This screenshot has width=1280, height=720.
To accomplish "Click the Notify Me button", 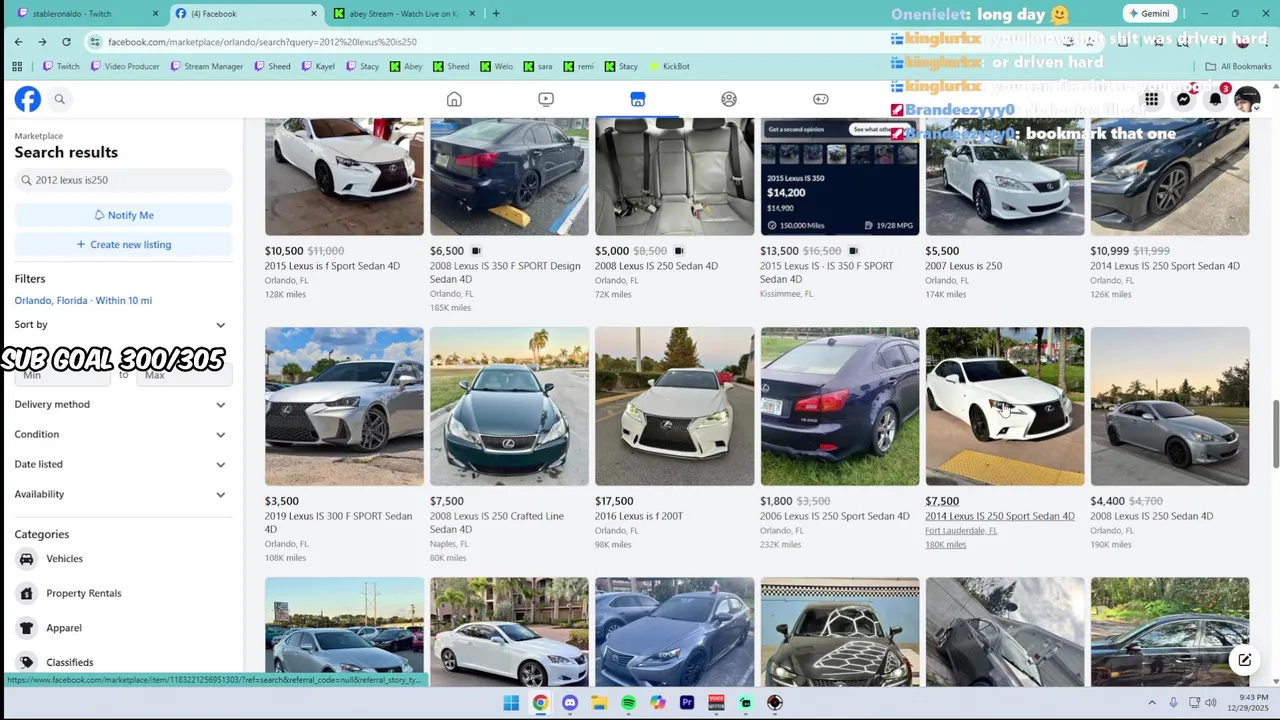I will (123, 215).
